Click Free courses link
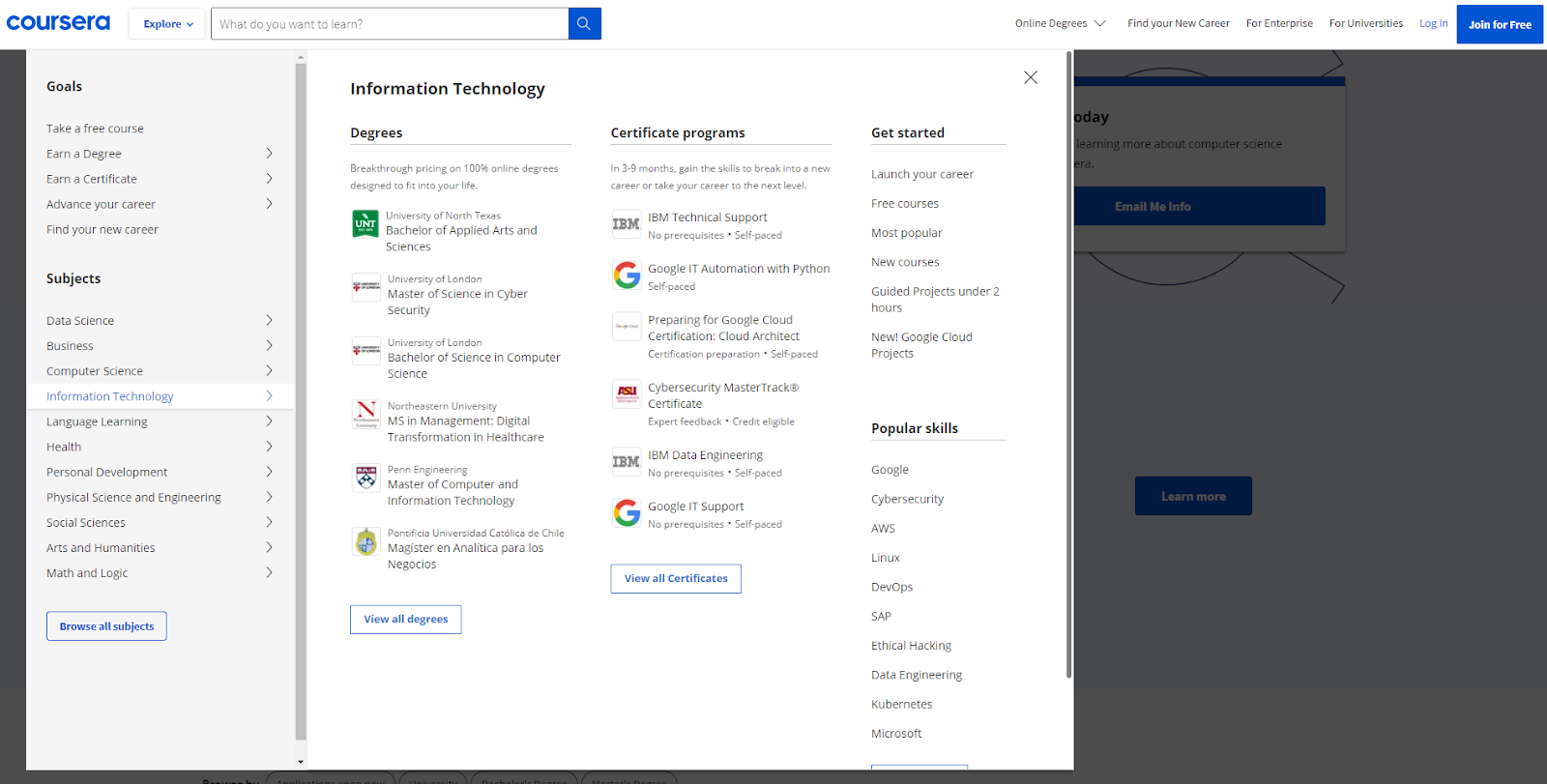Image resolution: width=1547 pixels, height=784 pixels. point(905,204)
